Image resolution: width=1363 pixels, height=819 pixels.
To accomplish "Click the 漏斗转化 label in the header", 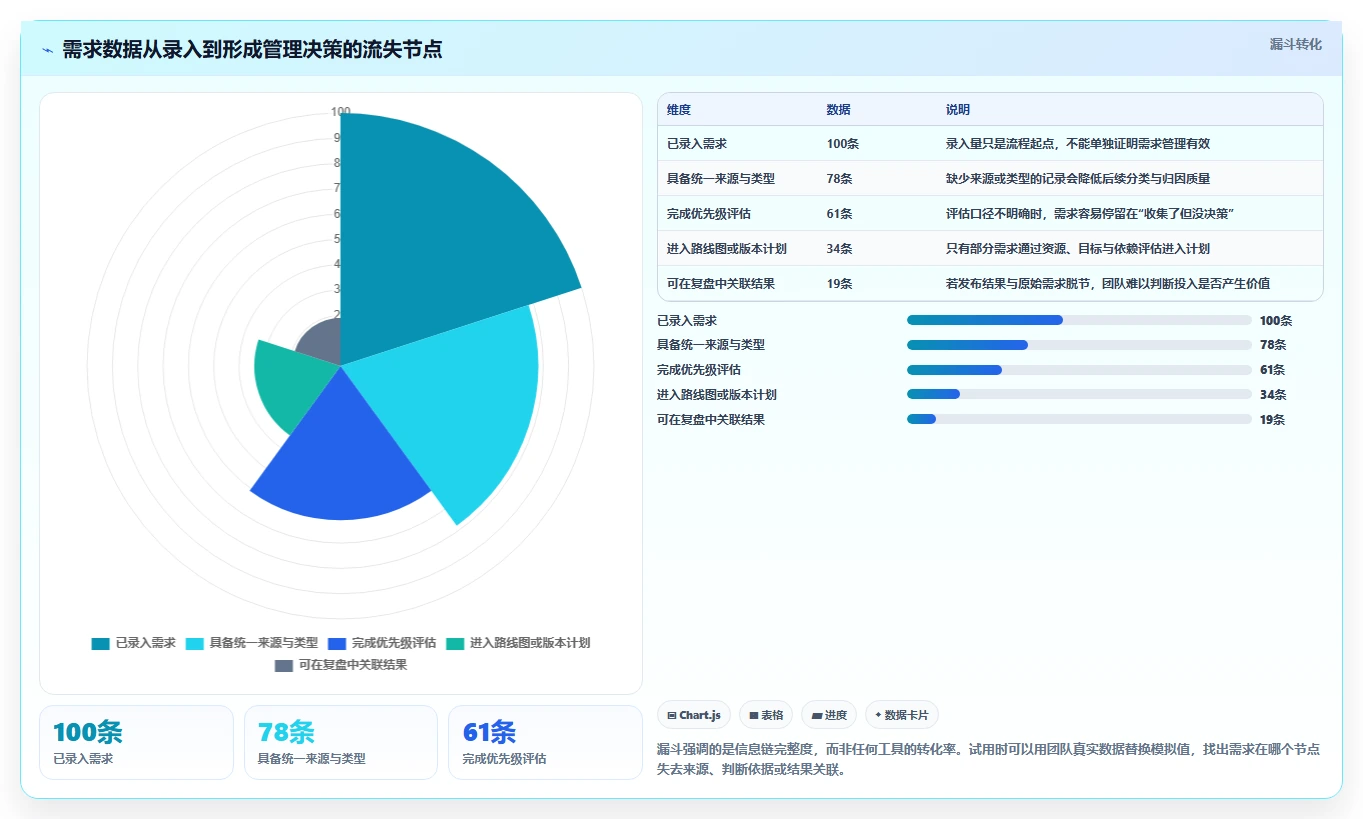I will pyautogui.click(x=1296, y=45).
